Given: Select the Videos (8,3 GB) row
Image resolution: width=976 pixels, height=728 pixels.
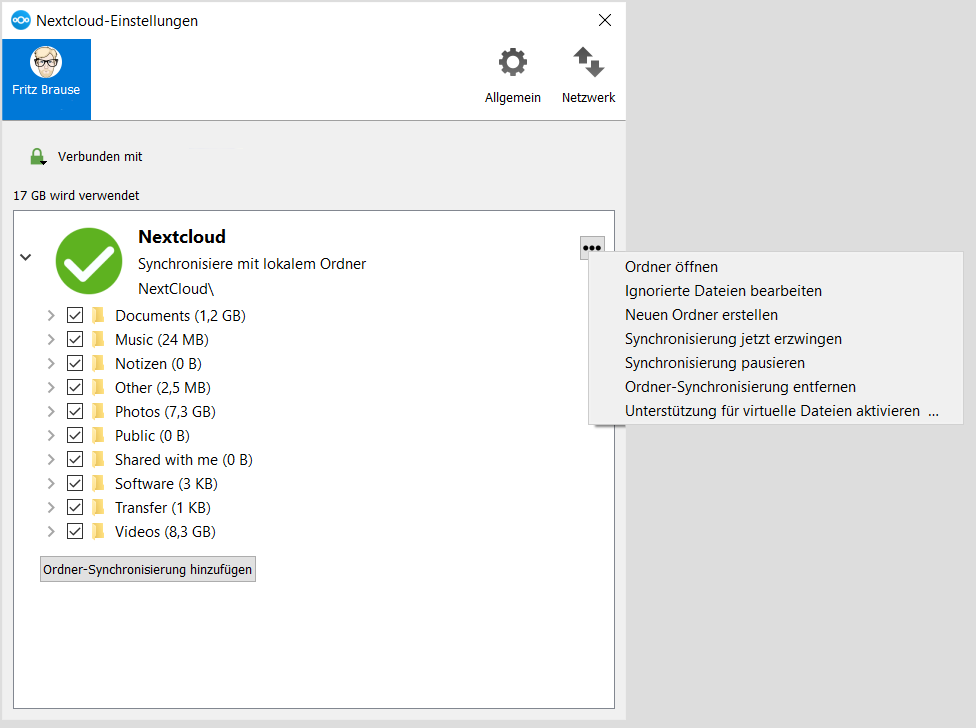Looking at the screenshot, I should pos(166,531).
